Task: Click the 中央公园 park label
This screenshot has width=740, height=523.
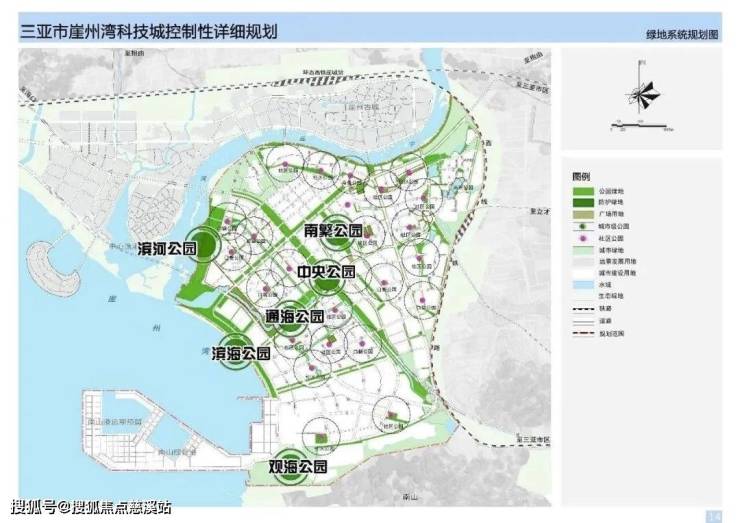Action: (326, 272)
